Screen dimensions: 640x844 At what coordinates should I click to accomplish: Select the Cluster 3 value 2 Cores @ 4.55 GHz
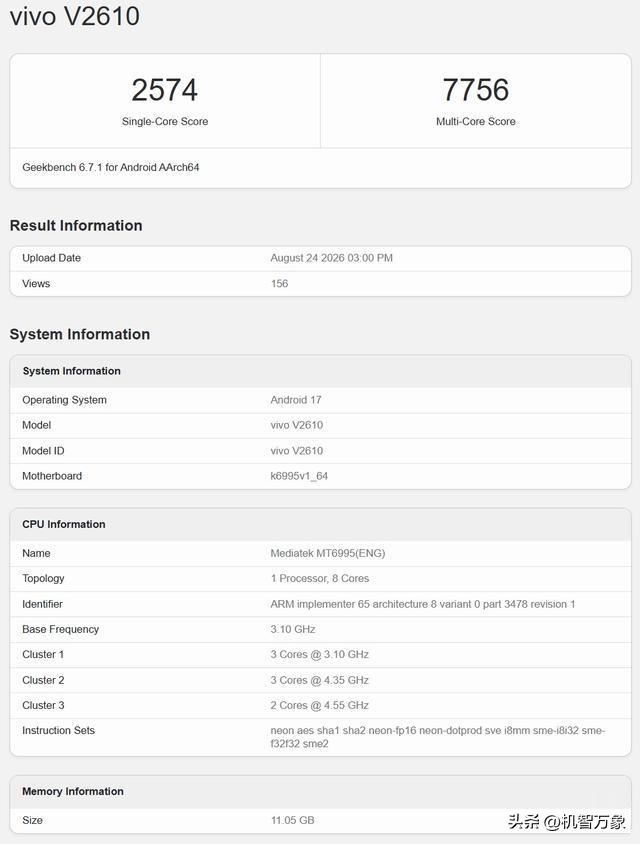pos(320,705)
